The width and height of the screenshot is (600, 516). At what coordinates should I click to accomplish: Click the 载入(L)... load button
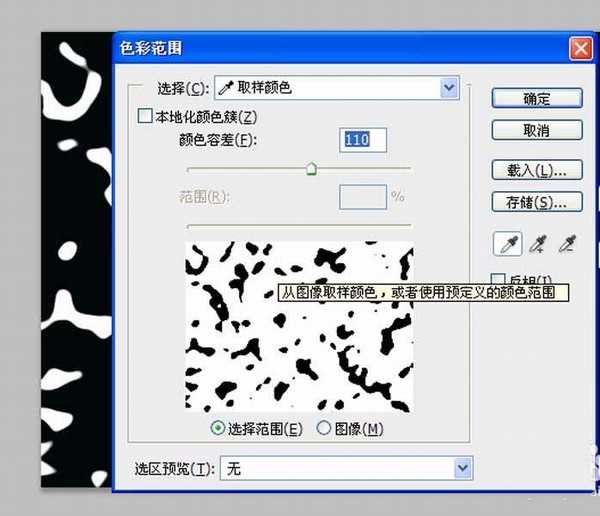[537, 170]
